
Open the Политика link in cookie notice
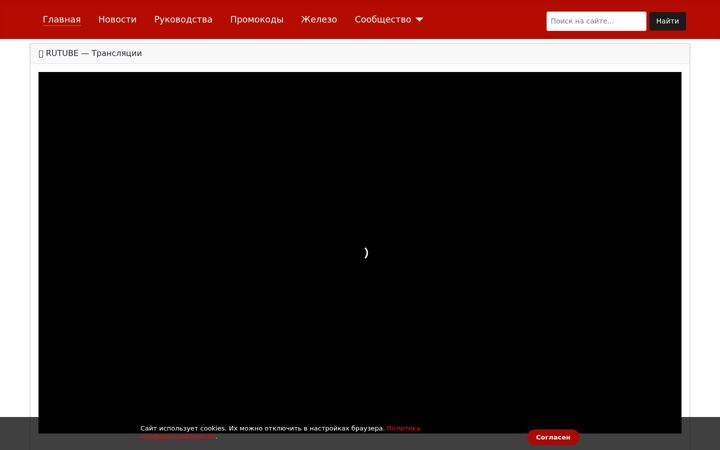(403, 428)
